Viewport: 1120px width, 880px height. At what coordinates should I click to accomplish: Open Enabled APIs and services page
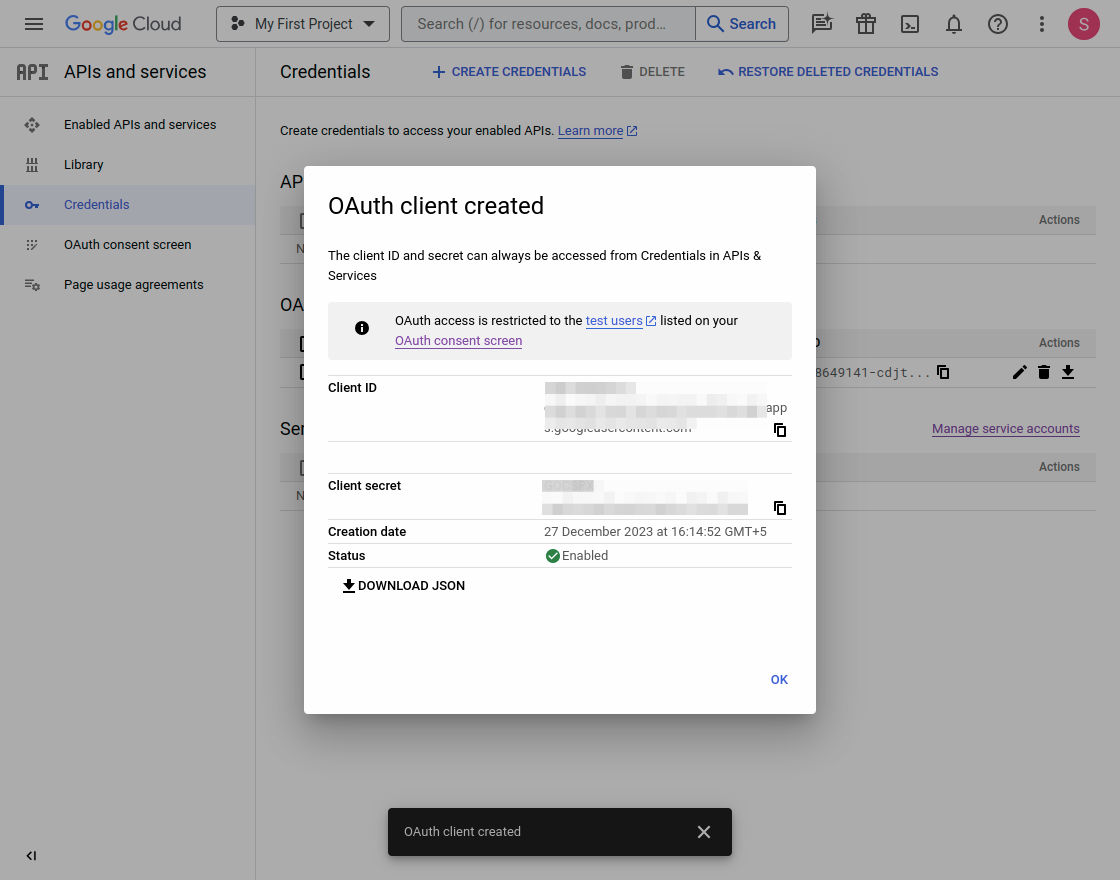coord(140,124)
